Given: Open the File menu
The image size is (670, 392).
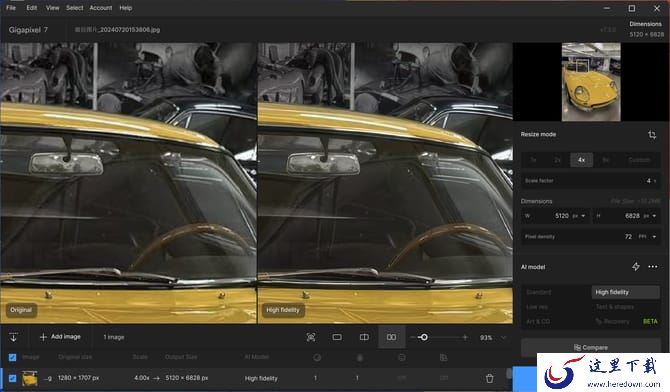Looking at the screenshot, I should click(x=11, y=8).
